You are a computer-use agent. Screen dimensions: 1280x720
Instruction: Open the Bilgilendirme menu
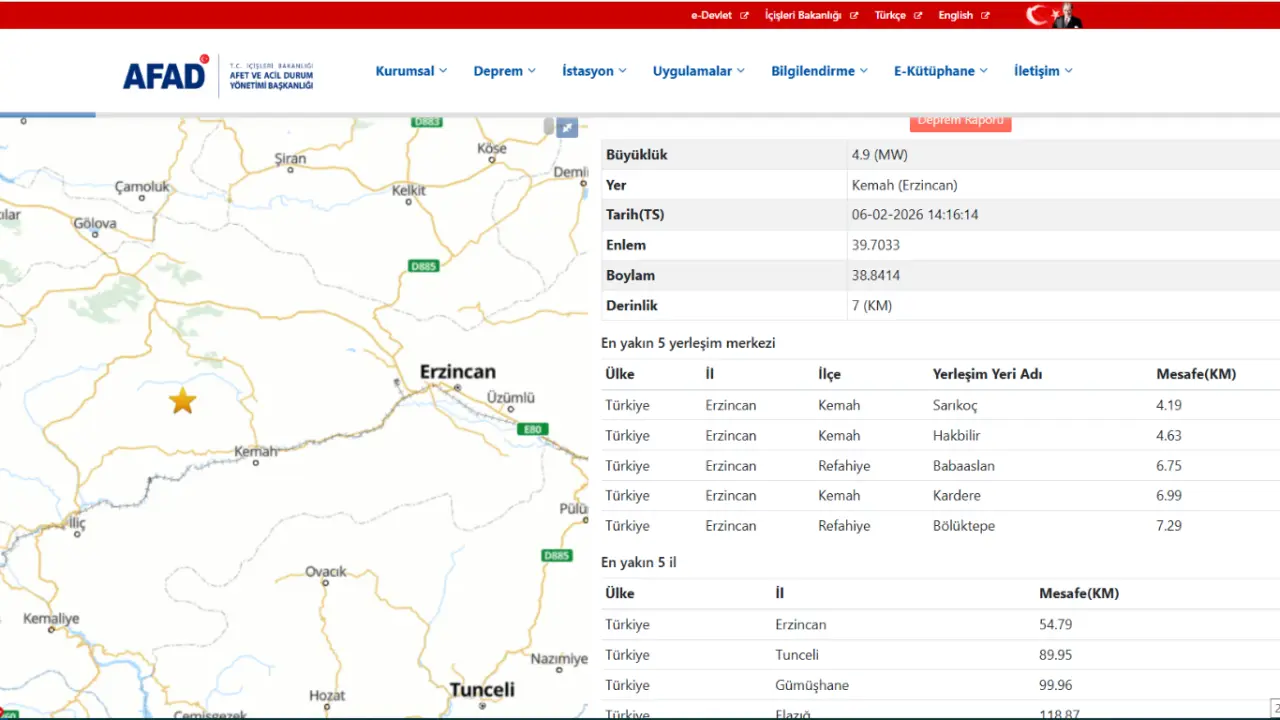(818, 71)
